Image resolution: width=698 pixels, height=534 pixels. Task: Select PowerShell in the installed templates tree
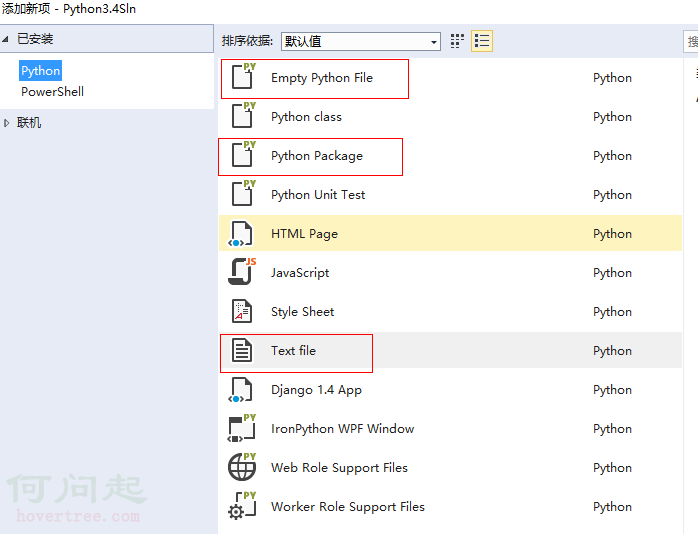coord(53,92)
